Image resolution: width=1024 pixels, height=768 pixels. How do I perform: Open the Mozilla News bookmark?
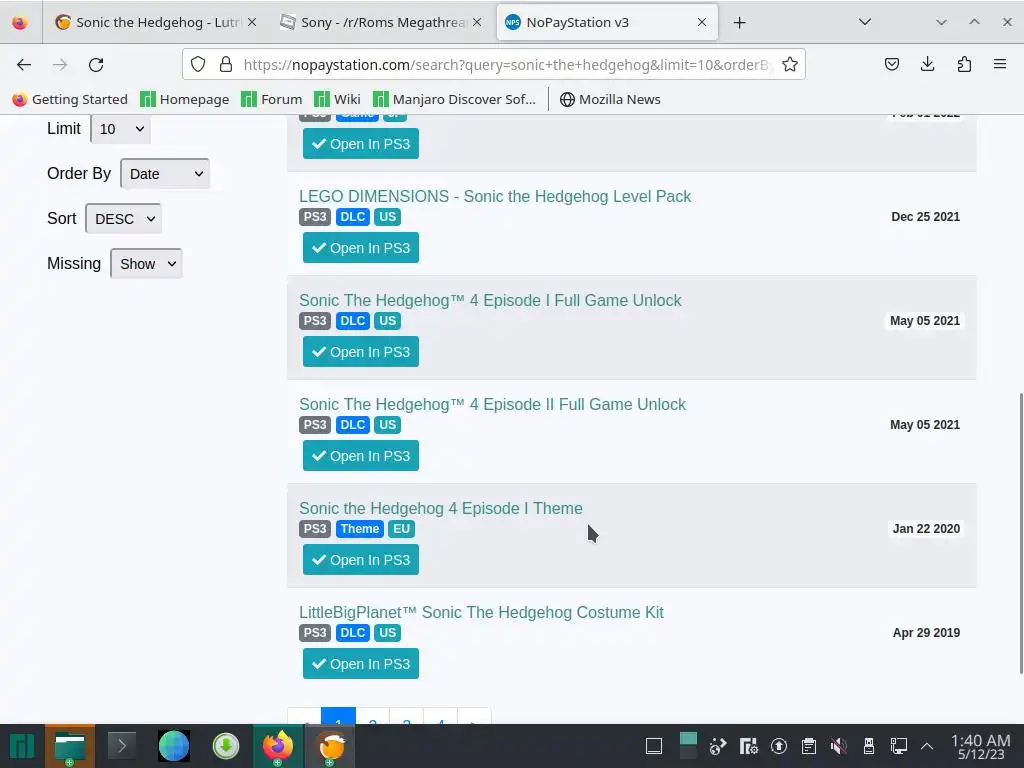[x=610, y=99]
